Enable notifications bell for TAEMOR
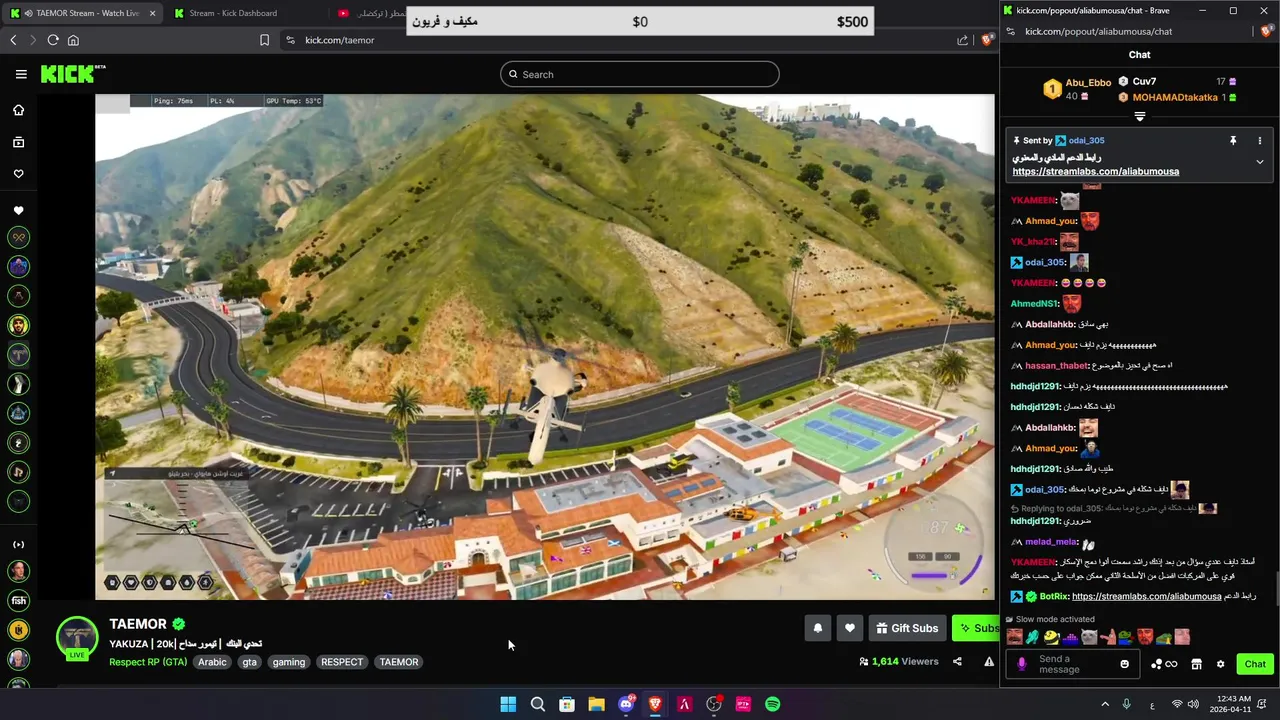 pos(818,628)
